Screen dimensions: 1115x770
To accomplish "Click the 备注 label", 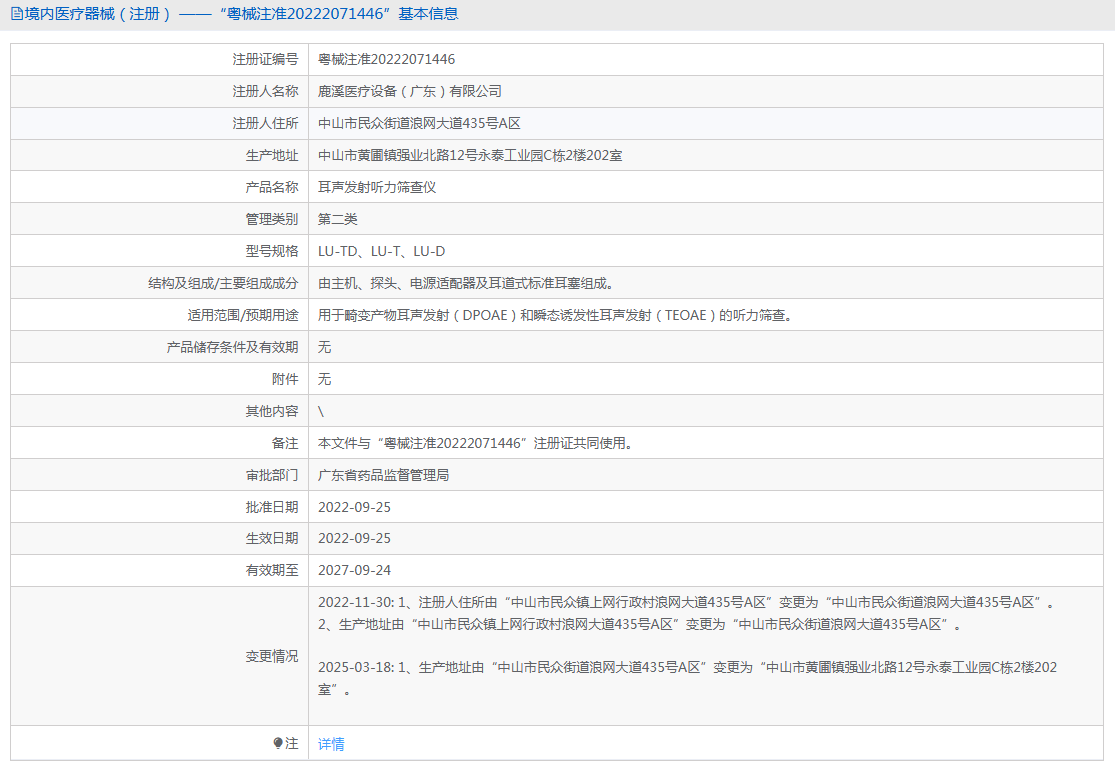I will point(285,443).
